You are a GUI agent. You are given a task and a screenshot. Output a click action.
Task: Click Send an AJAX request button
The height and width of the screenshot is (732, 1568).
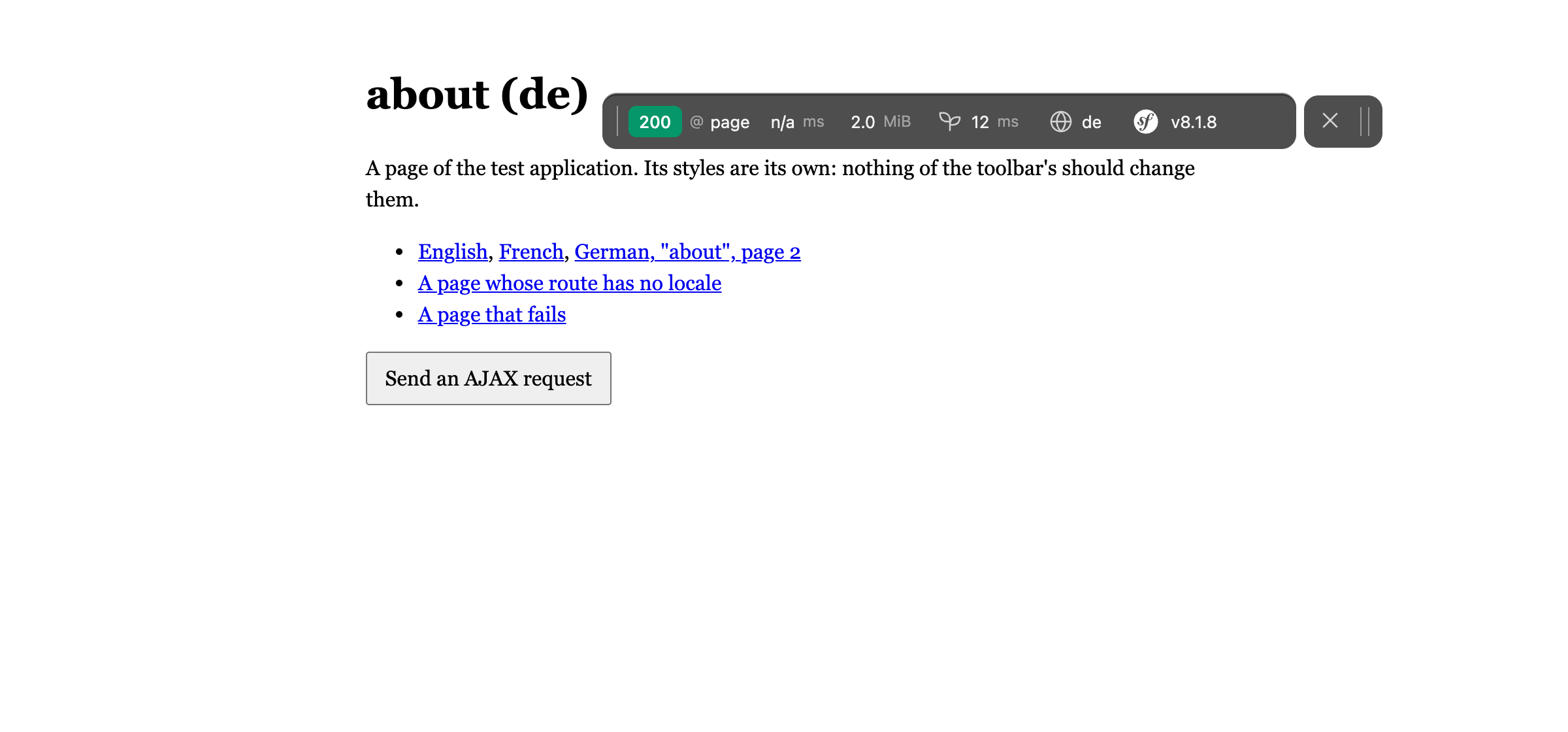point(489,378)
